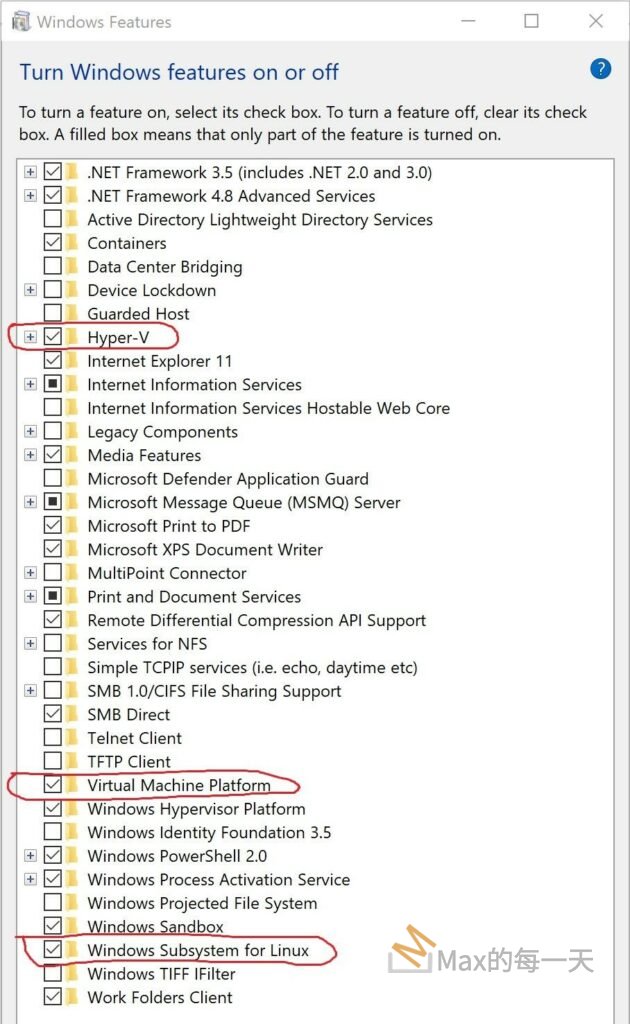Viewport: 630px width, 1024px height.
Task: Maximize the Windows Features window
Action: click(x=532, y=21)
